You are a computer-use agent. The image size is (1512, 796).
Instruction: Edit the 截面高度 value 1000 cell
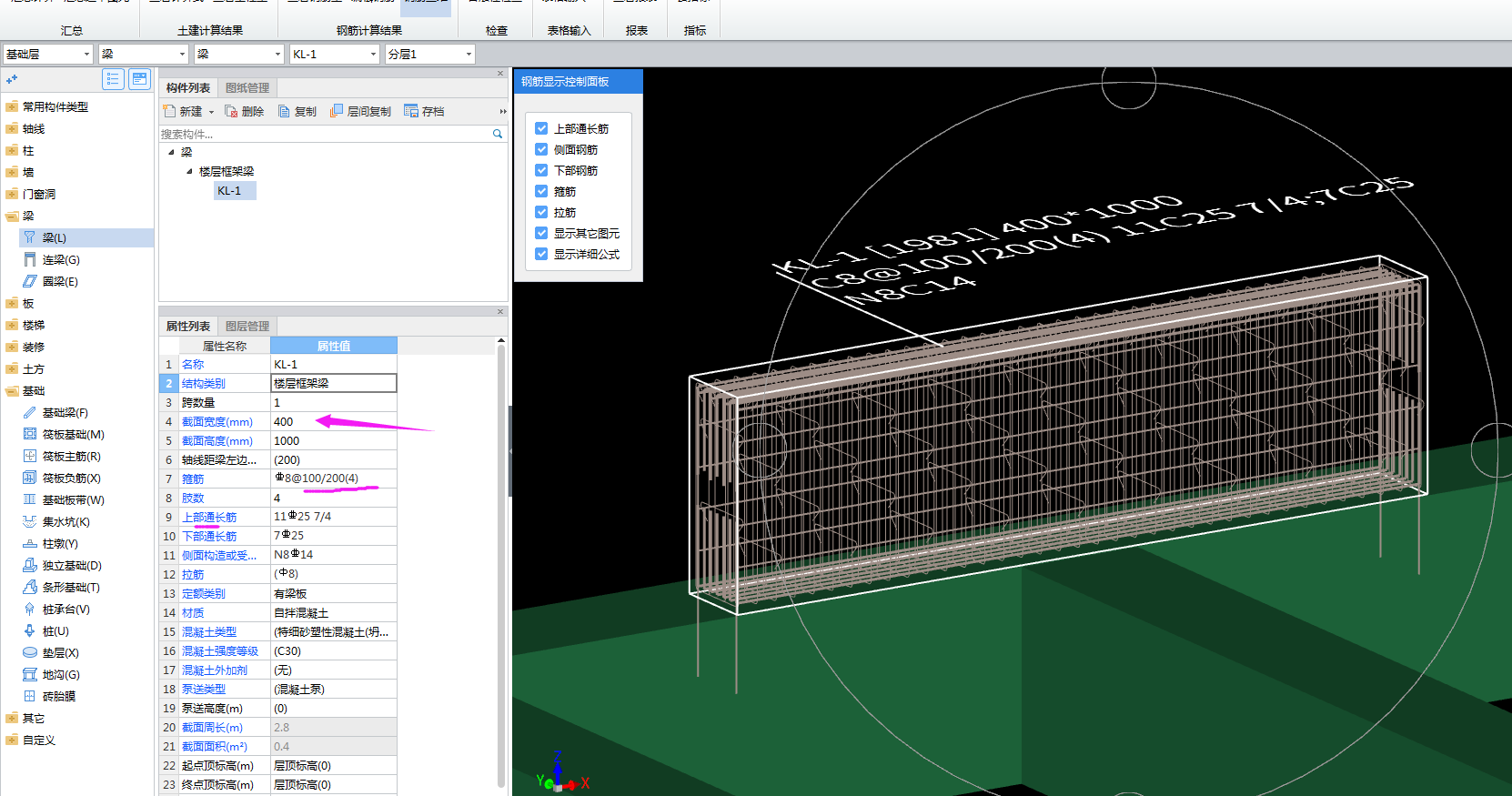coord(334,441)
